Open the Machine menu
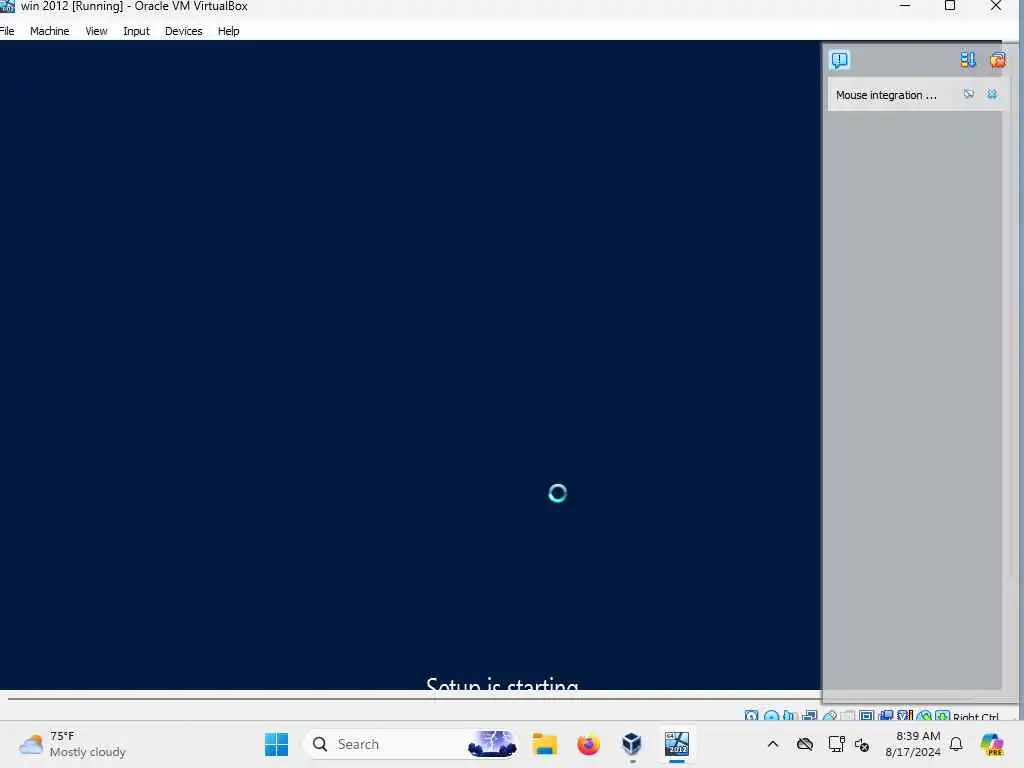Screen dimensions: 1024x768 (x=50, y=31)
